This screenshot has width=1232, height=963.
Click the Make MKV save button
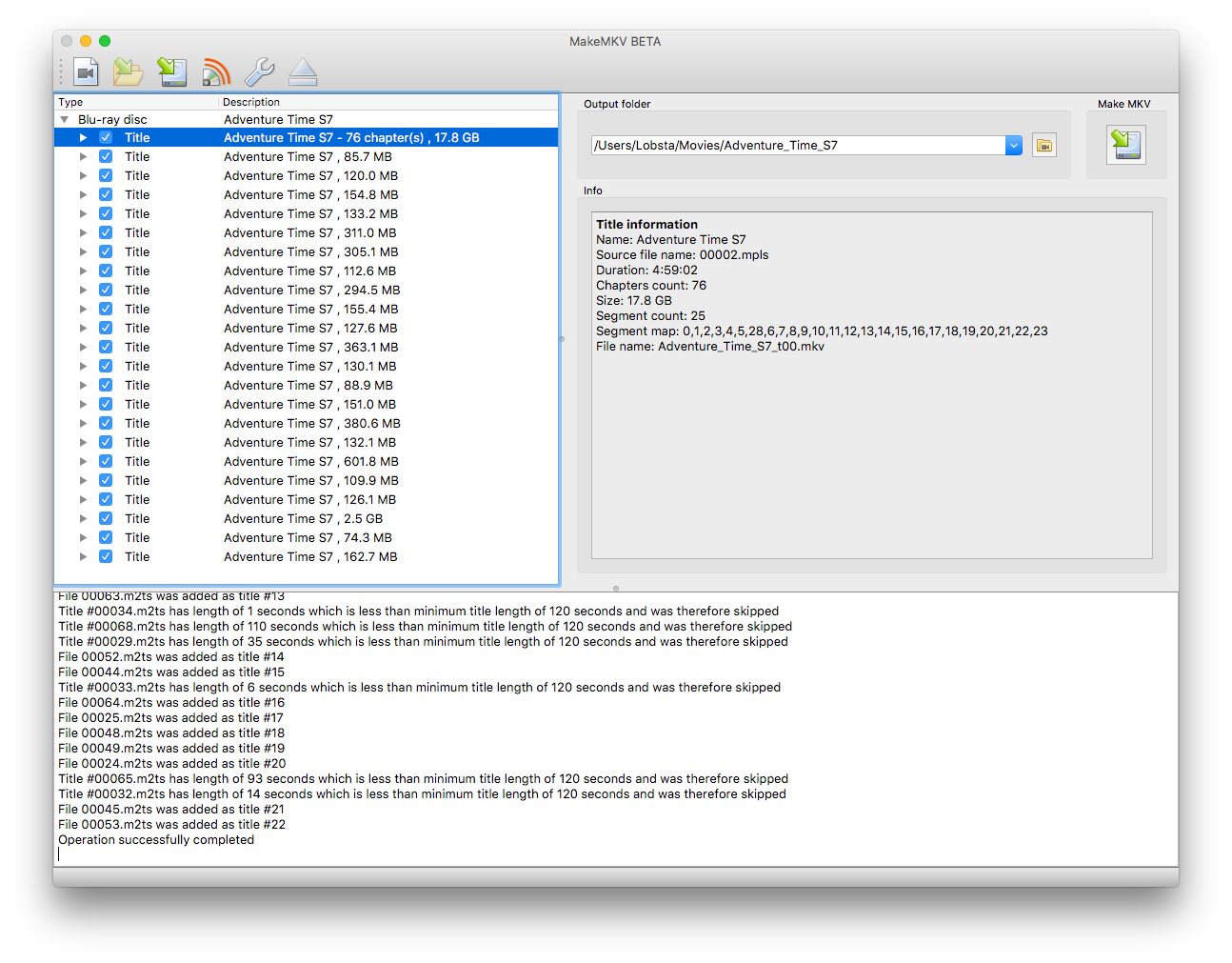point(1126,146)
